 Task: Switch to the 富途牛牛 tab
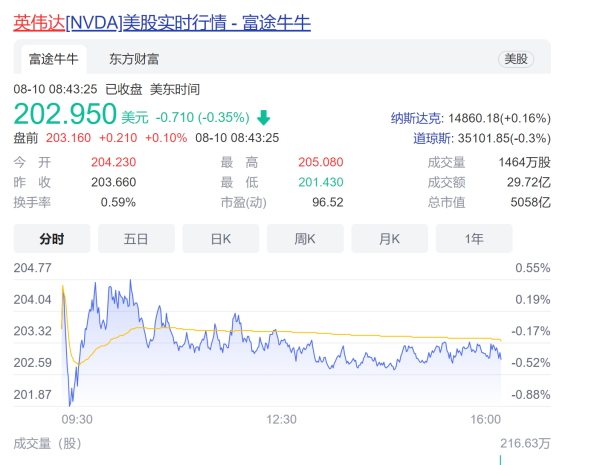pyautogui.click(x=54, y=59)
